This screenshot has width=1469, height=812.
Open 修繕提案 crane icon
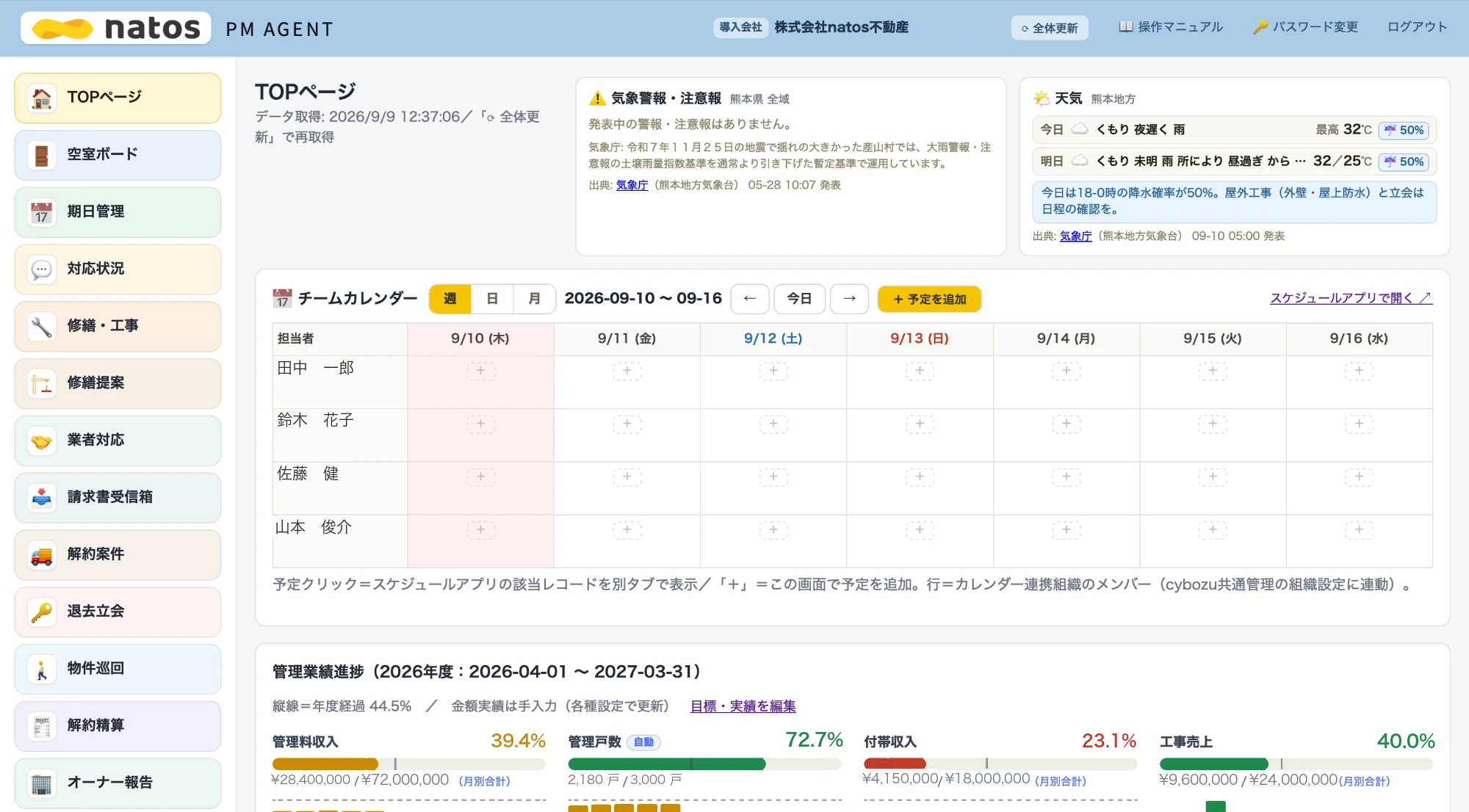point(42,383)
